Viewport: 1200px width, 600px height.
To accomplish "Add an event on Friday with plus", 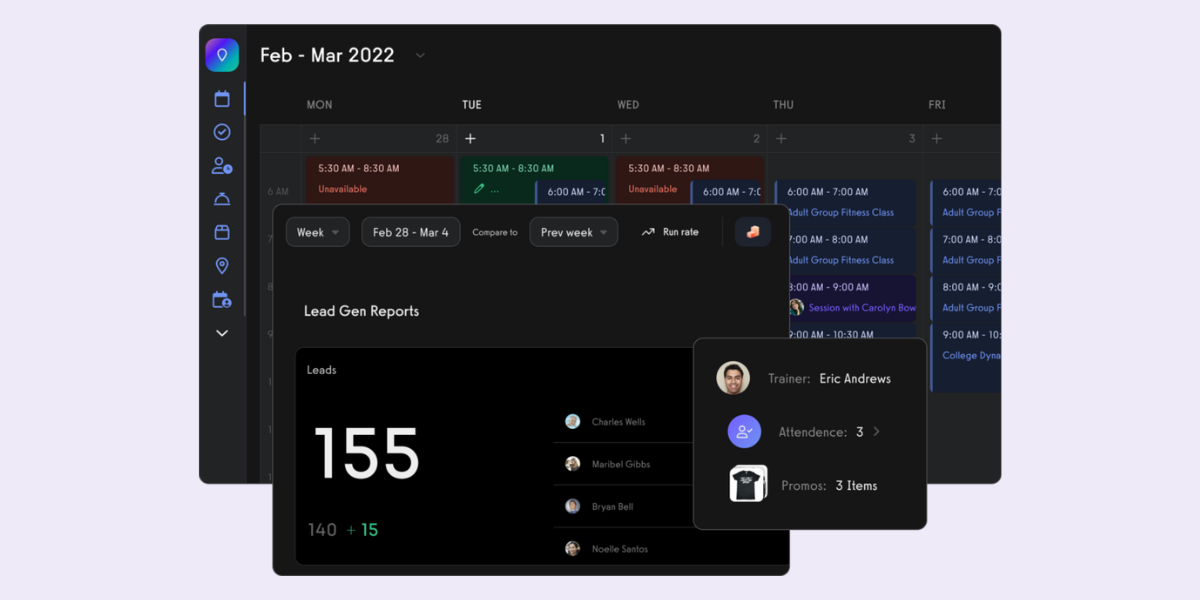I will (x=937, y=139).
